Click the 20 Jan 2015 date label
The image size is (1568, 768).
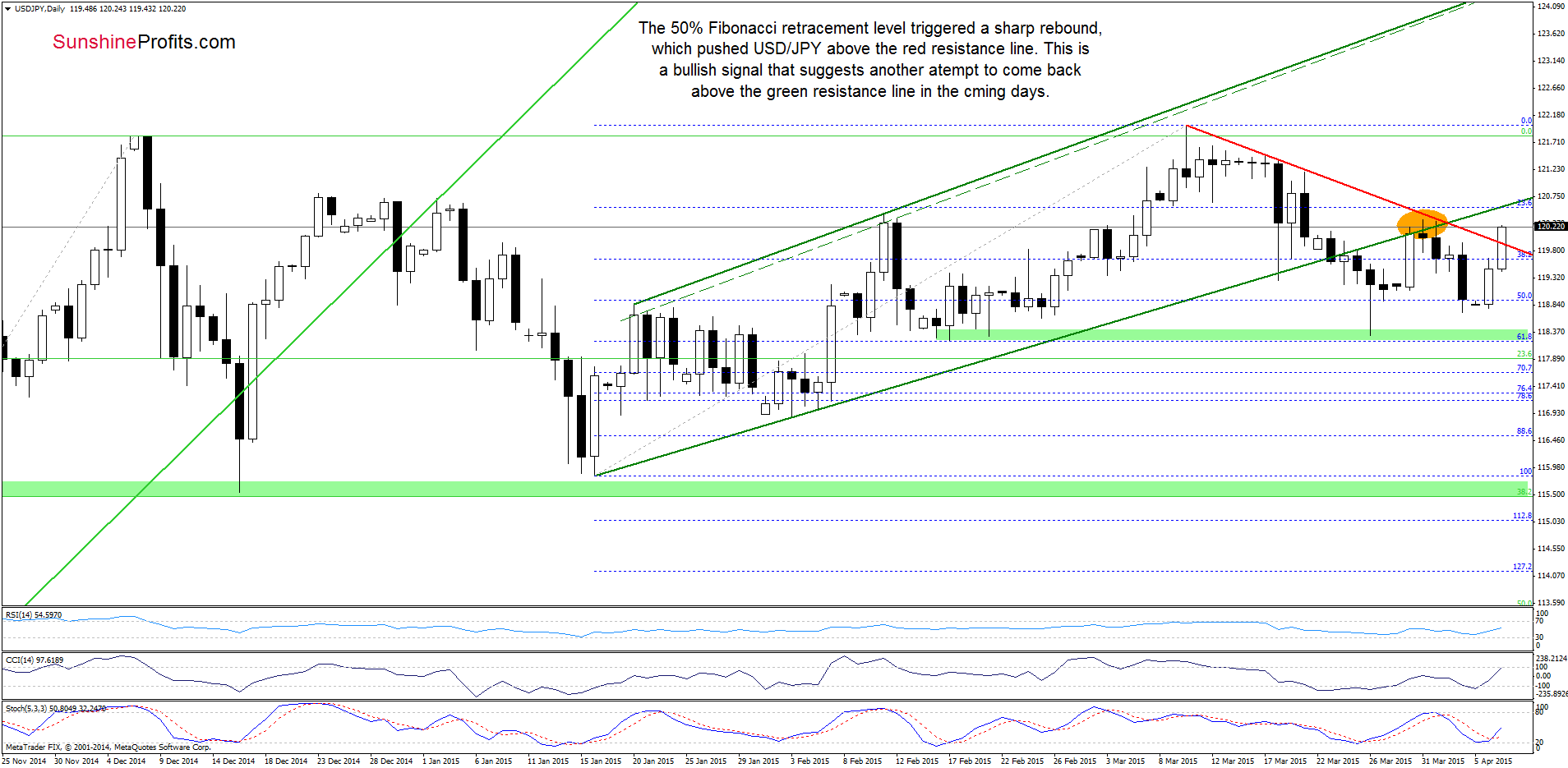click(653, 761)
